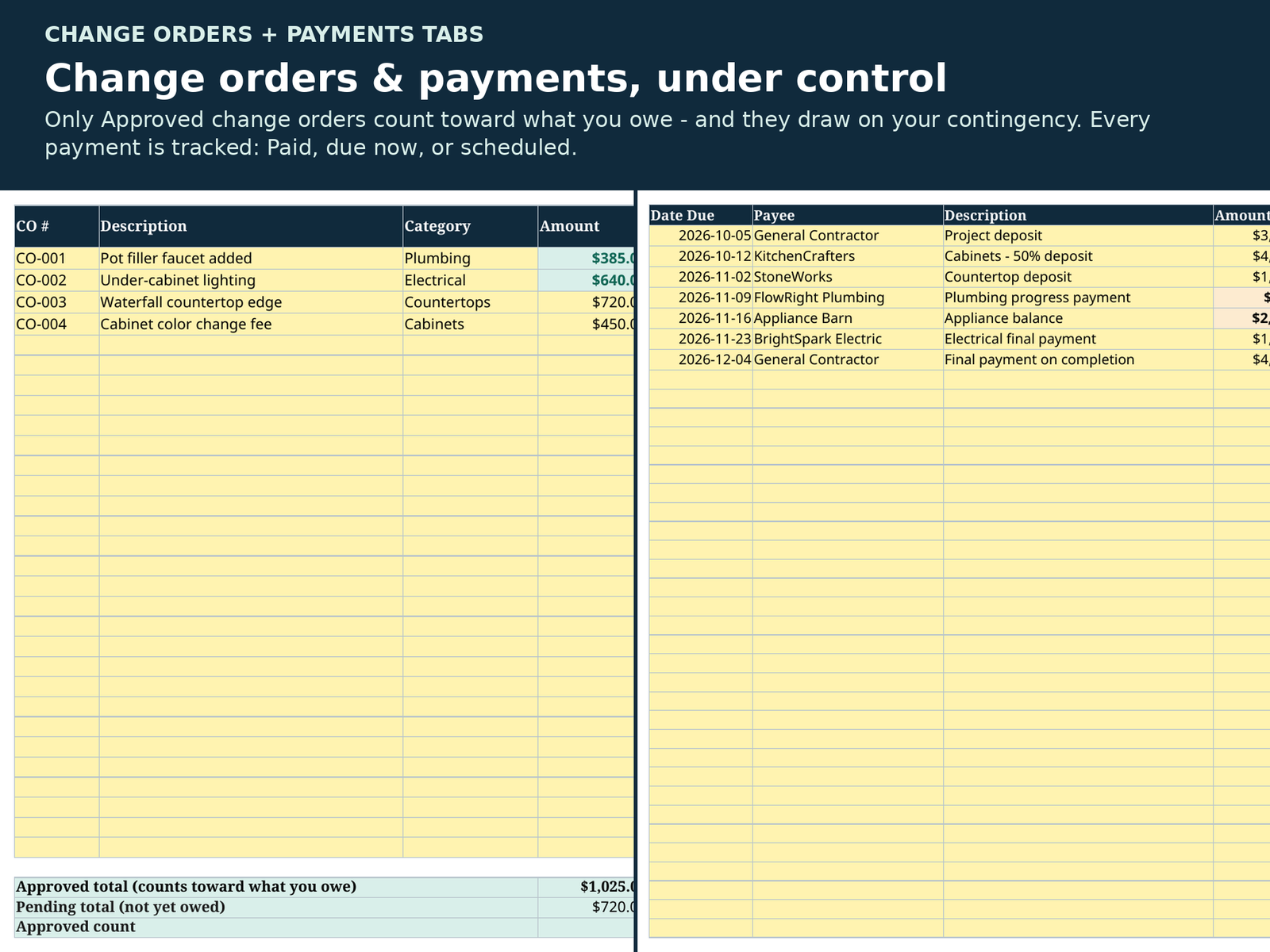Select the 2026-10-12 date cell
This screenshot has height=952, width=1270.
click(701, 256)
